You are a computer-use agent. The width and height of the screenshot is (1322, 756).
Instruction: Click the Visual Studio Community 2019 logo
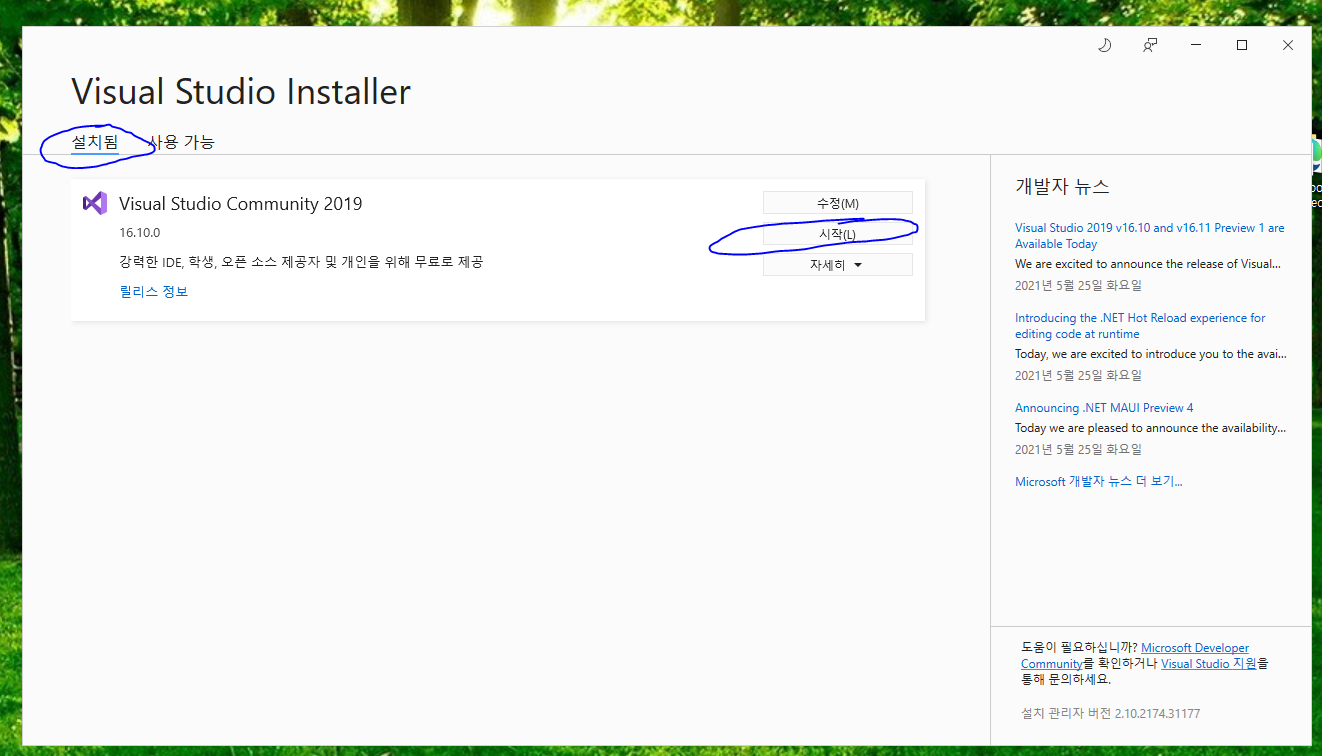click(x=95, y=203)
